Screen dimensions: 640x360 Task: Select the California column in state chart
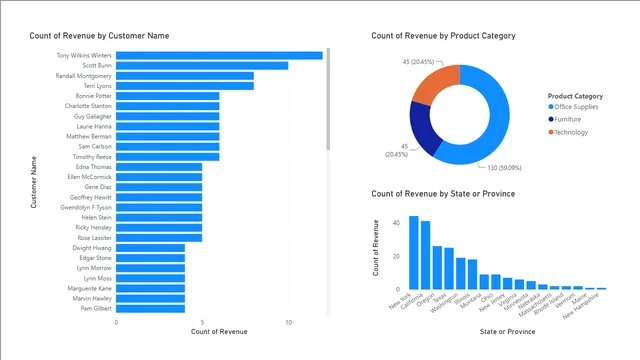[426, 255]
